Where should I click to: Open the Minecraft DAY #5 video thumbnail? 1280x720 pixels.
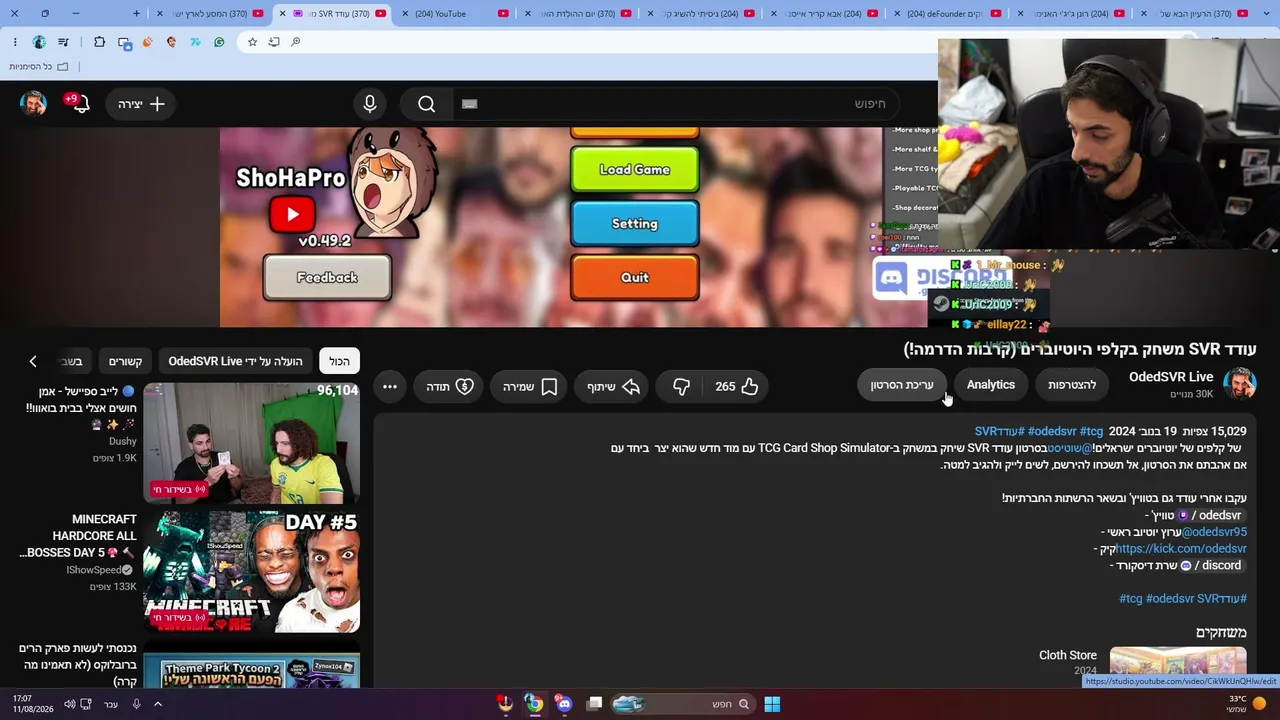251,572
